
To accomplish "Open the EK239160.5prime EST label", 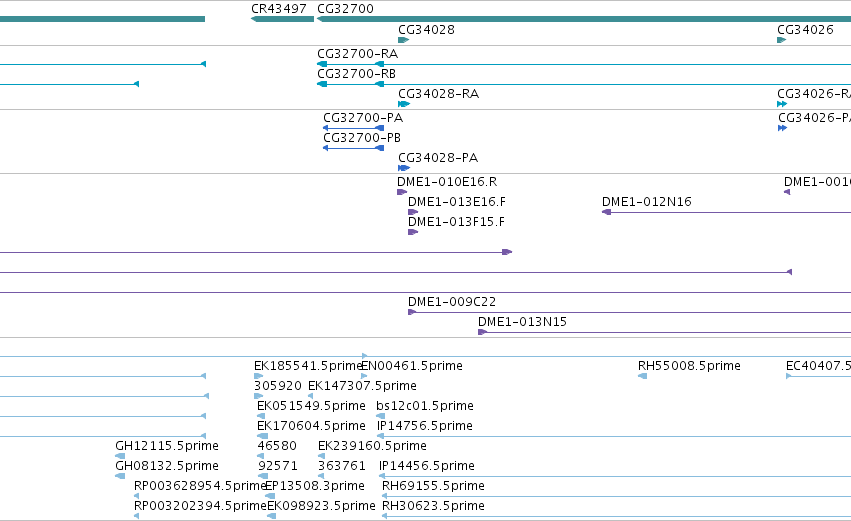I will 372,446.
